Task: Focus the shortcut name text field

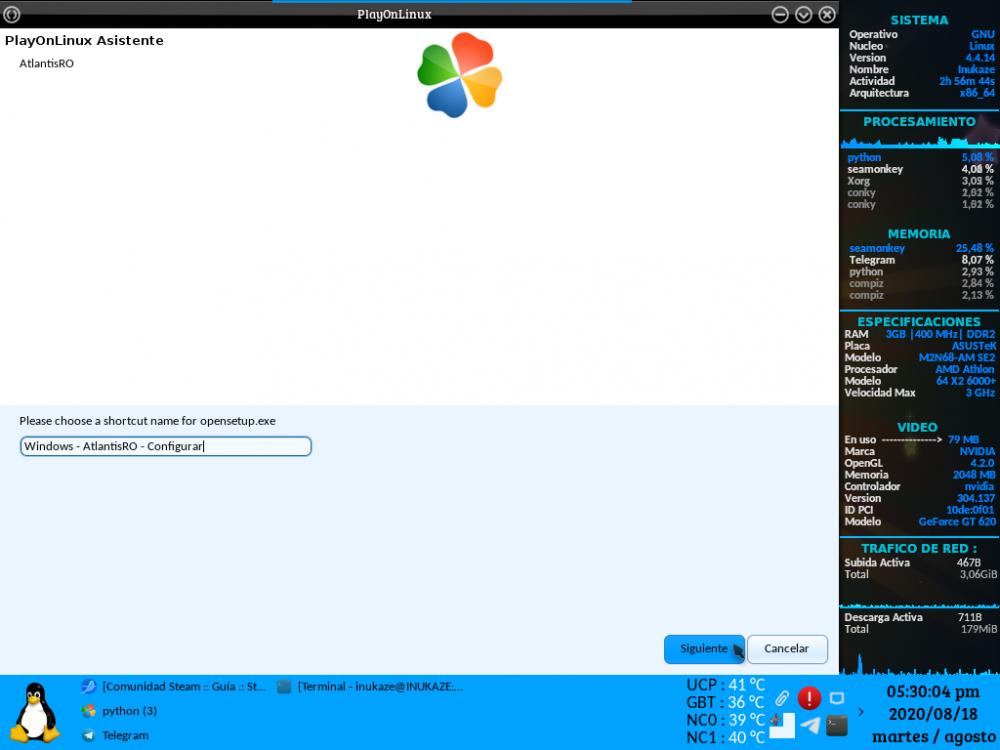Action: [x=166, y=446]
